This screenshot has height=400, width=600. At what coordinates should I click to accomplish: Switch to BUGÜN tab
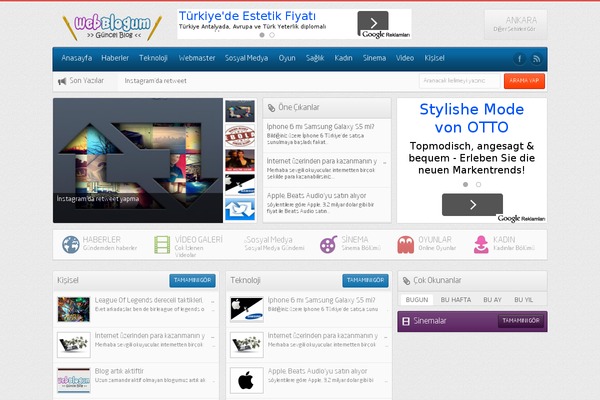tap(417, 300)
